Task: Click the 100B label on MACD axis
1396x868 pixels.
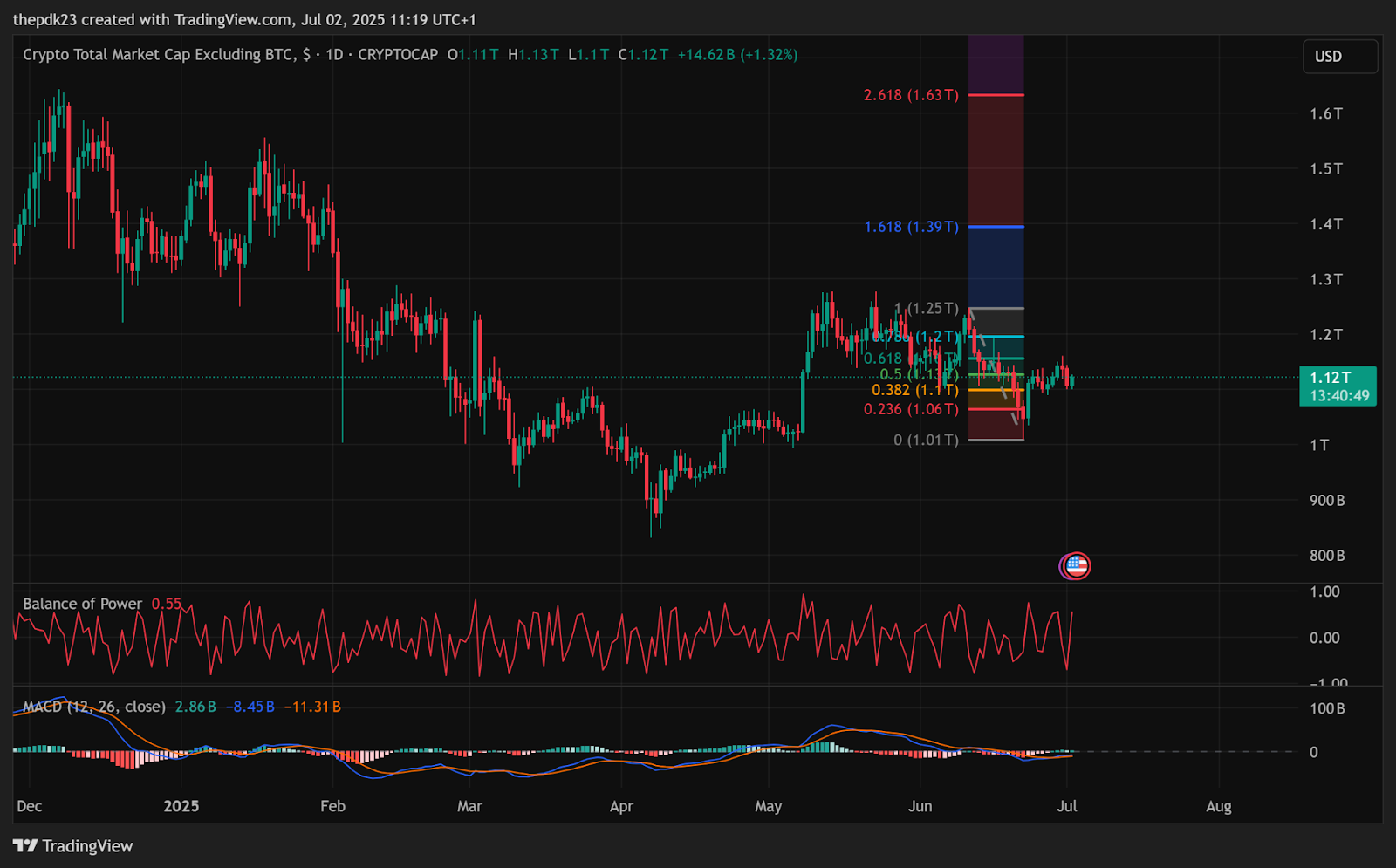Action: pos(1327,708)
